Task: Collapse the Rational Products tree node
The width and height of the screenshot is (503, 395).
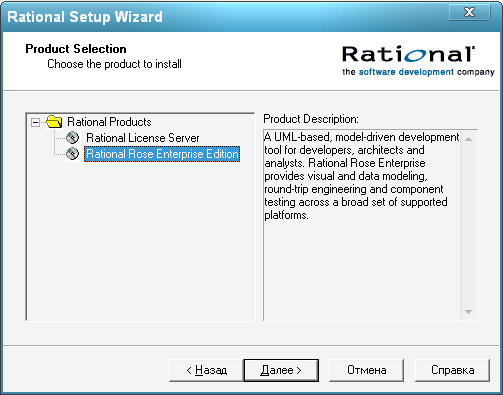Action: (35, 122)
